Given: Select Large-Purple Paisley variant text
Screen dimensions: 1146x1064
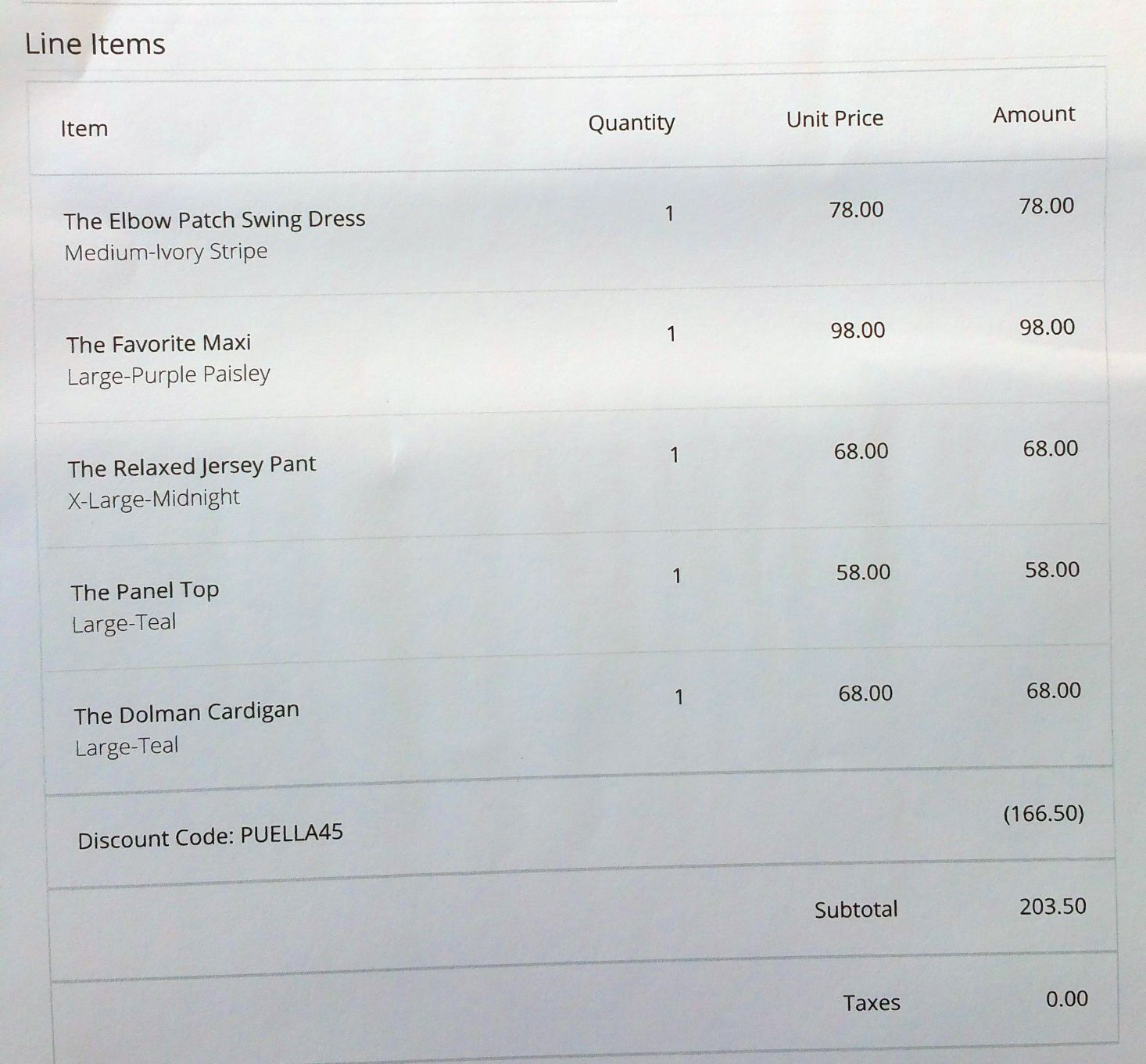Looking at the screenshot, I should (169, 375).
